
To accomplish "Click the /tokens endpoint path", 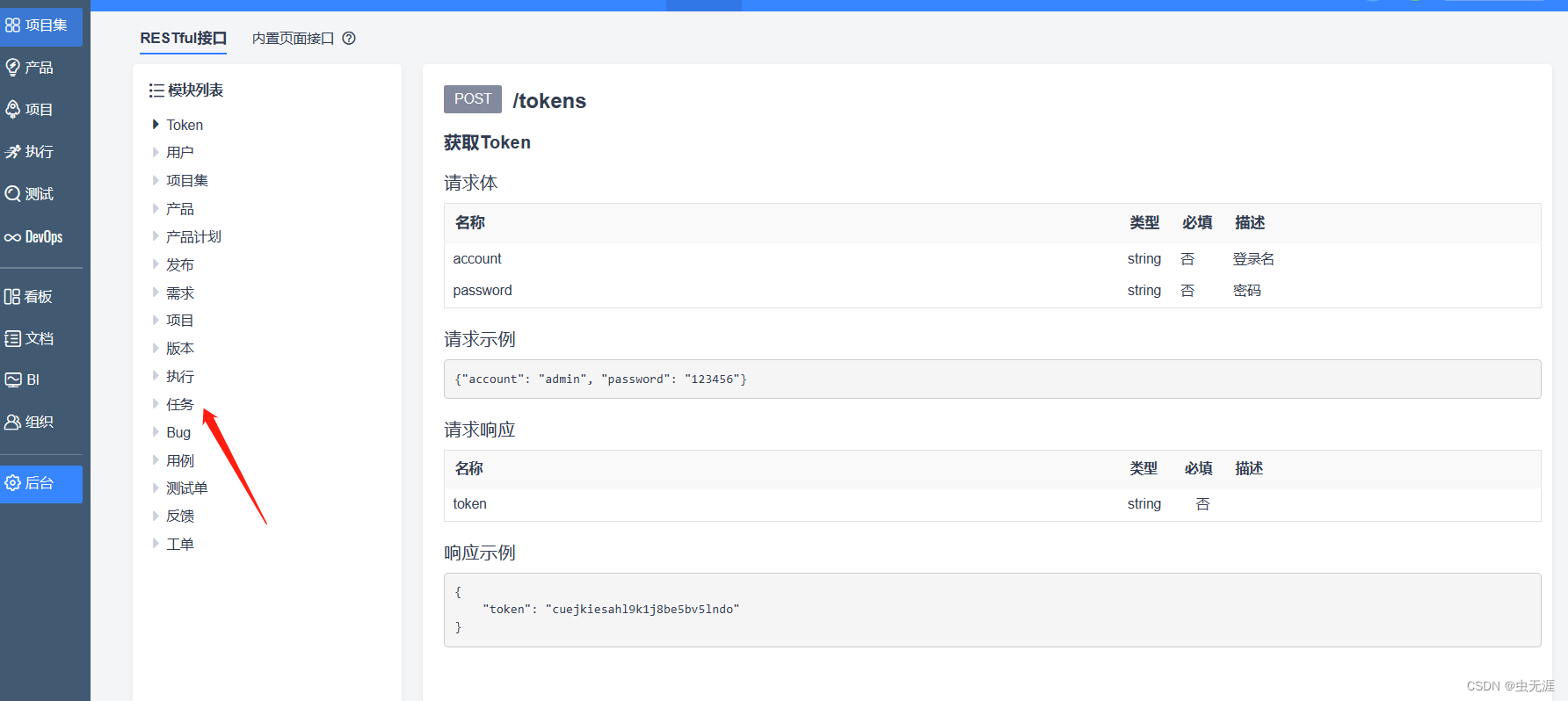I will point(549,101).
